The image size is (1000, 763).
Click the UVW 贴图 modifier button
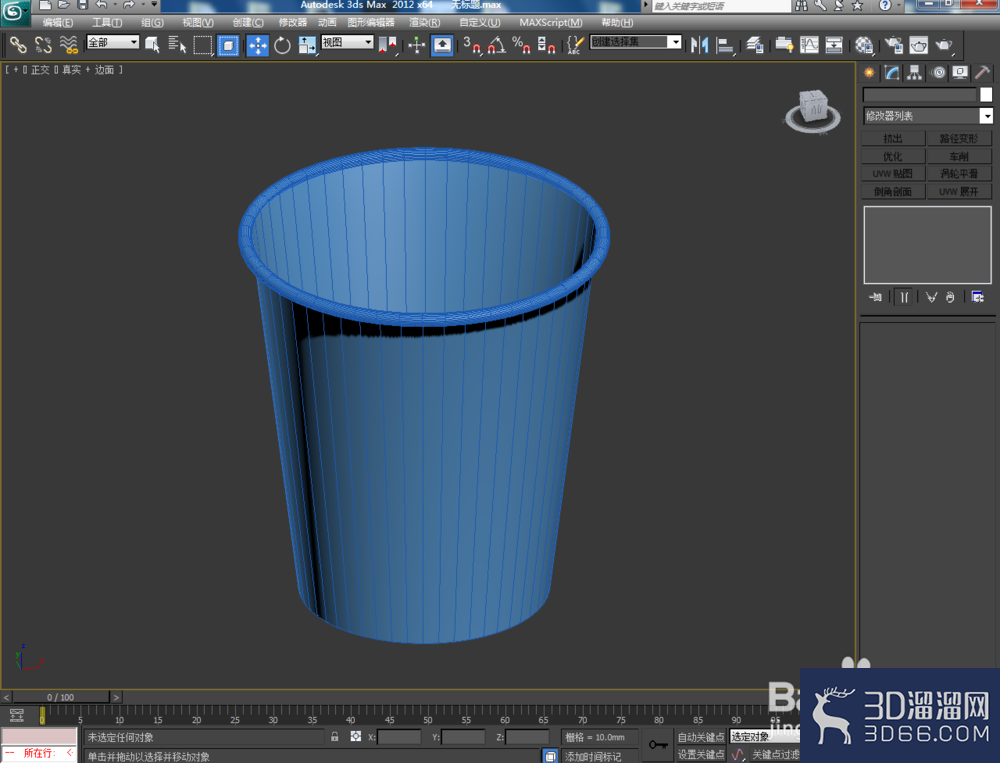pos(893,174)
